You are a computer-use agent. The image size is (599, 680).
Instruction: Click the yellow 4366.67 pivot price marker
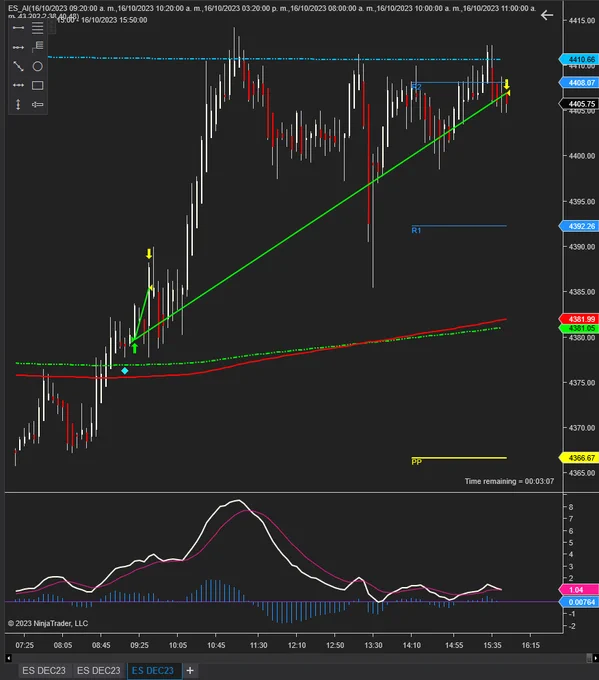click(x=579, y=458)
